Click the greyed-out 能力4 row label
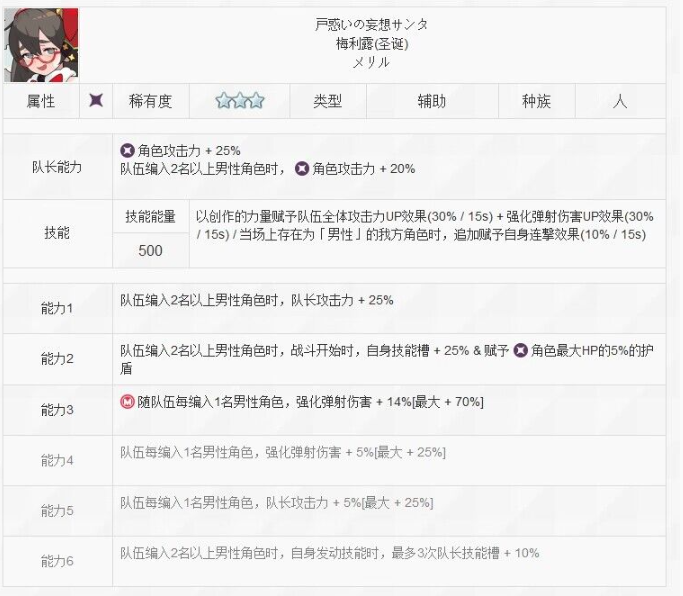 [57, 460]
